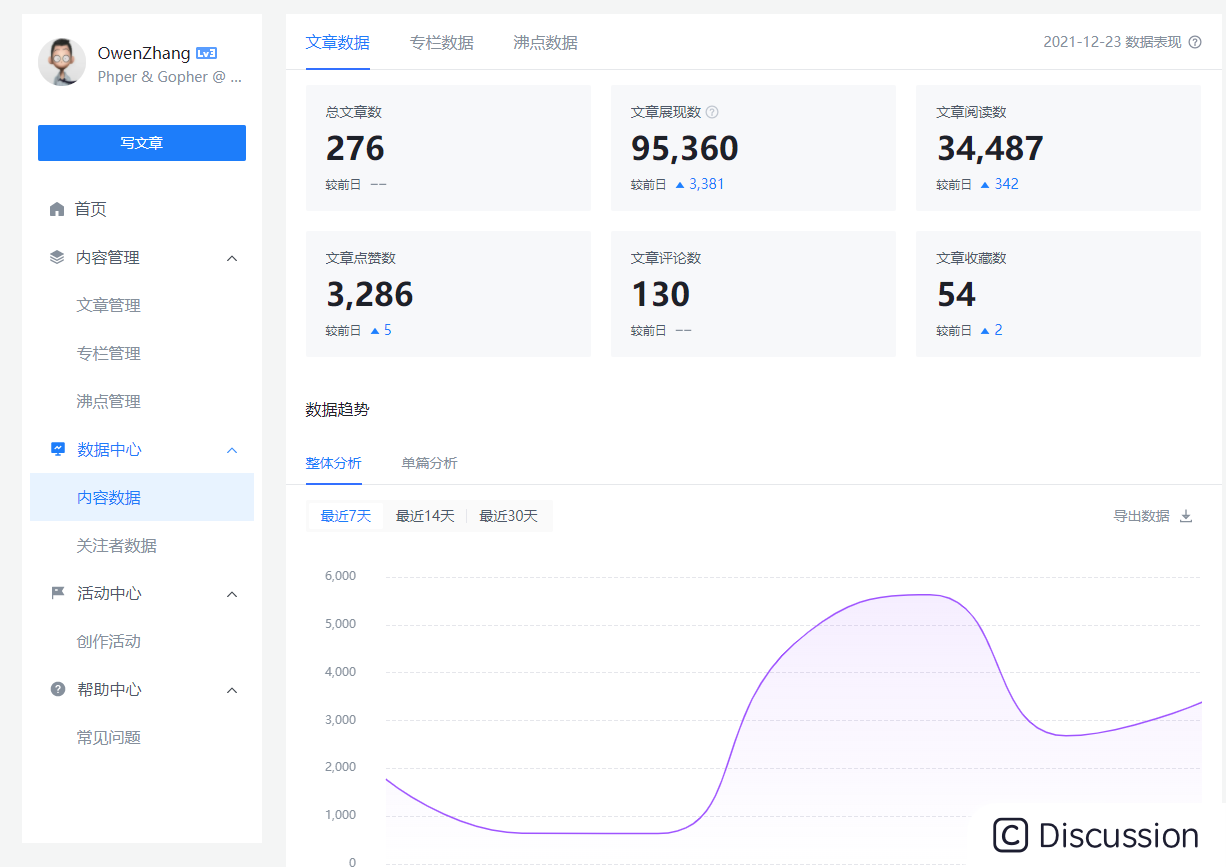Click the 文章阅读数 value 34,487
Screen dimensions: 1226x867
[x=990, y=148]
